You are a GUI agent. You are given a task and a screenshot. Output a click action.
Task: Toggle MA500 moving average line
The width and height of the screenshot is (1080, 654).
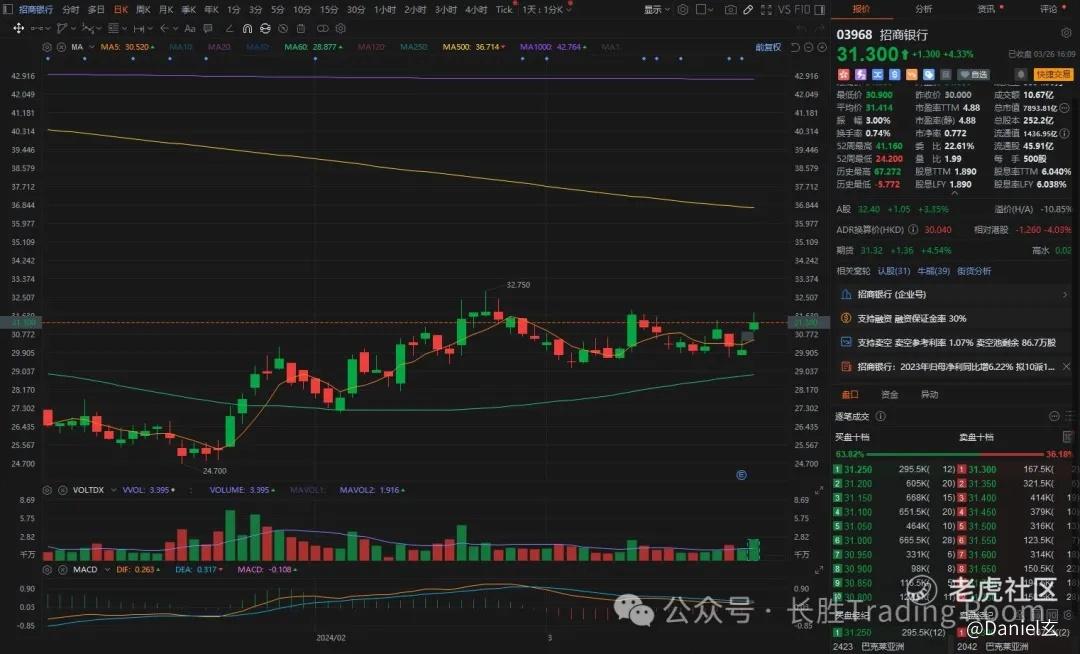click(474, 47)
